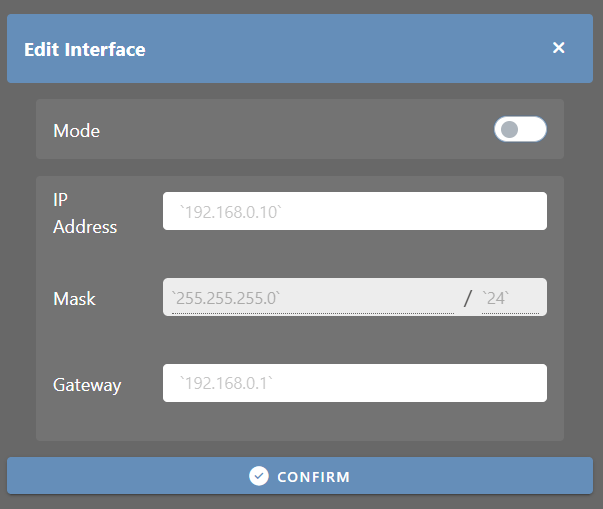The height and width of the screenshot is (509, 603).
Task: Click the IP Address label
Action: click(x=85, y=213)
